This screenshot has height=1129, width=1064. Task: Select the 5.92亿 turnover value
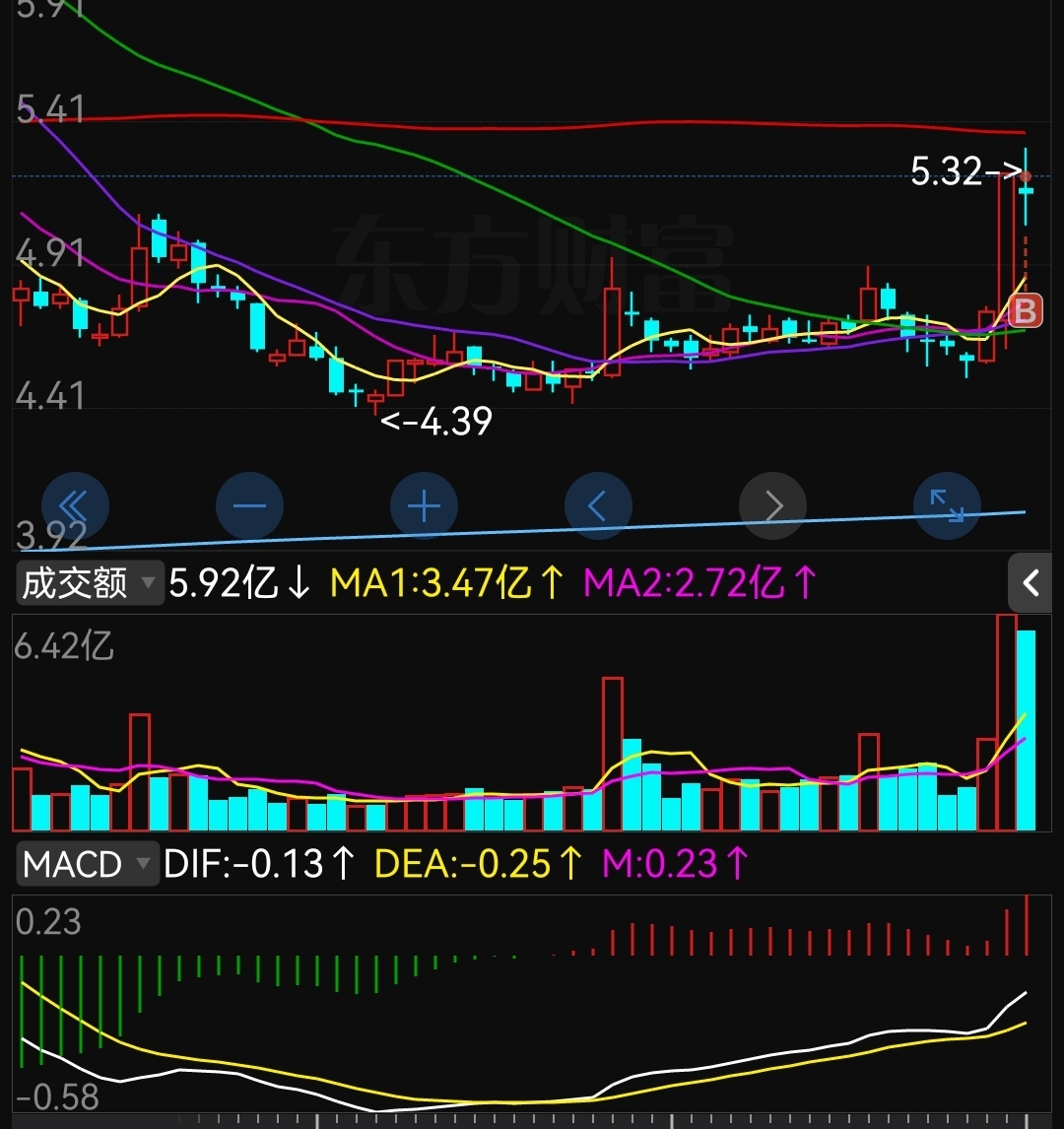(x=239, y=582)
